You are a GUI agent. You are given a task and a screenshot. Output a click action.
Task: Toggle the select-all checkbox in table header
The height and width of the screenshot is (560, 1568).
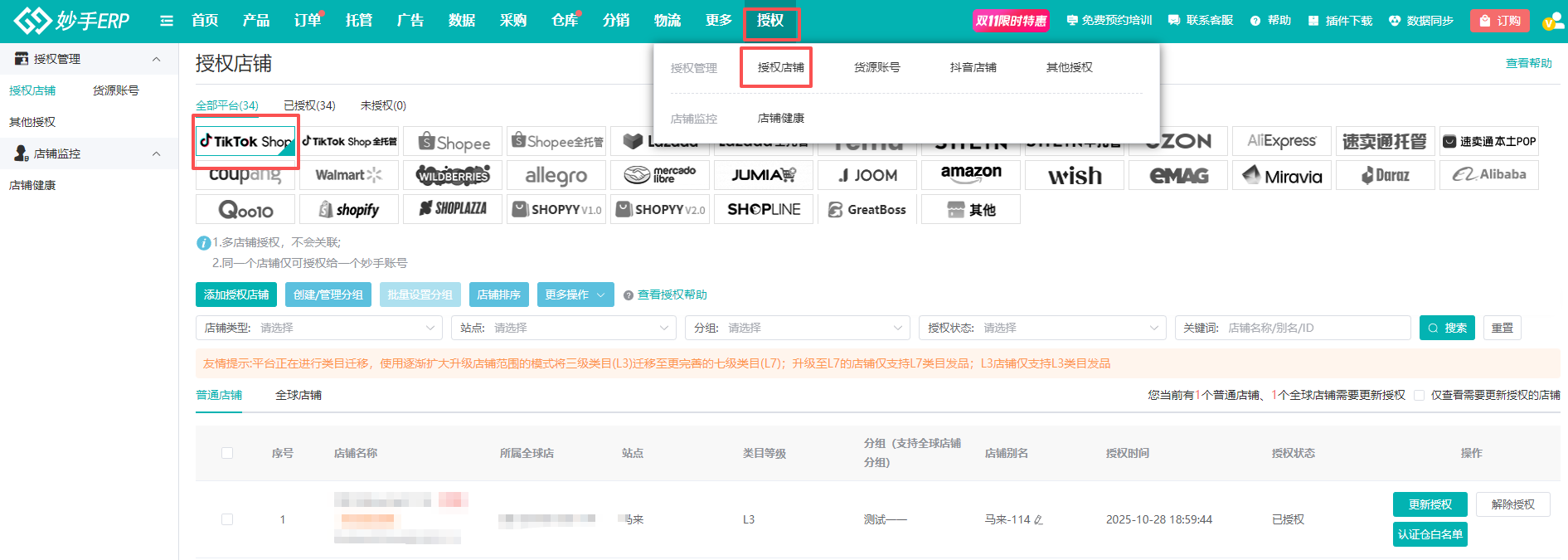tap(227, 453)
